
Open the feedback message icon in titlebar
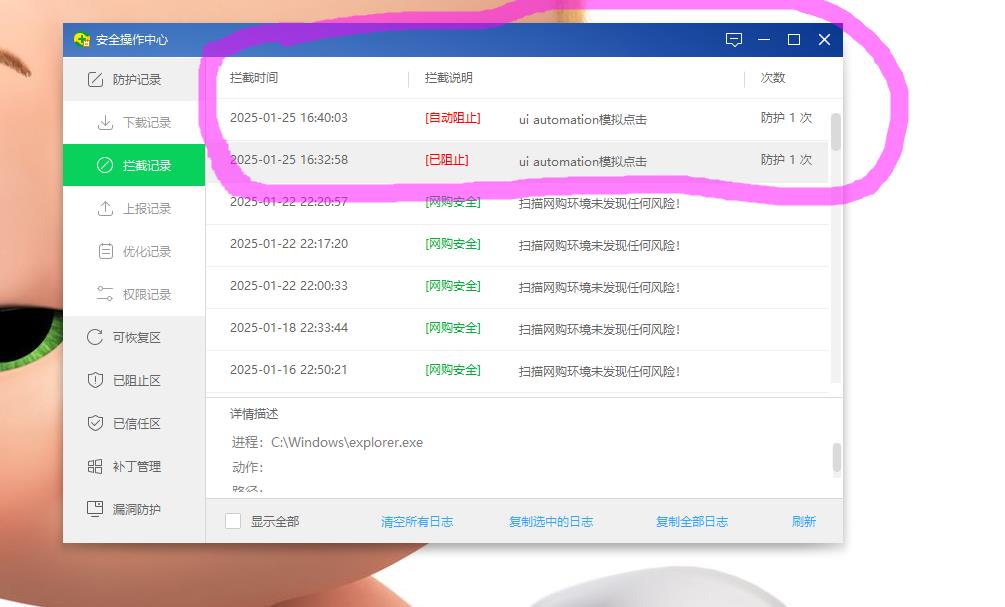735,40
